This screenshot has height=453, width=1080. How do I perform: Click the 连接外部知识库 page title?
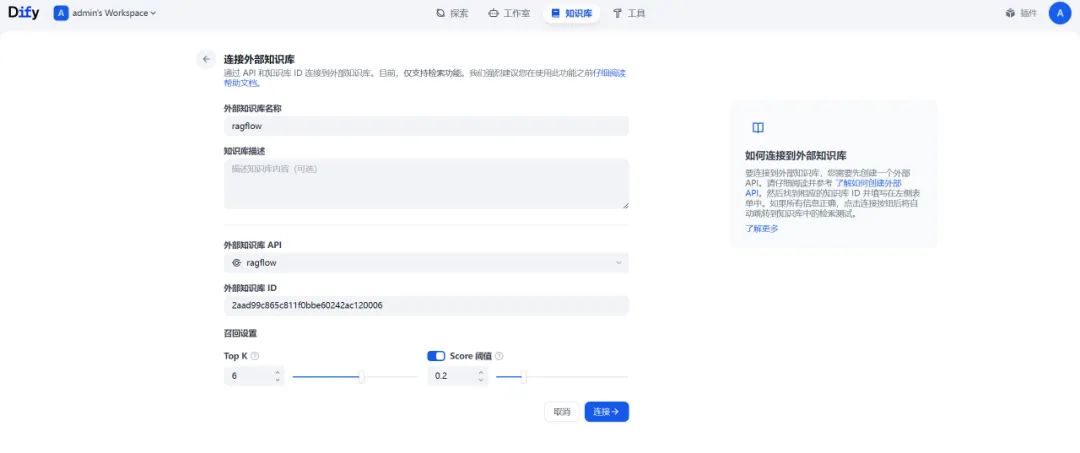pos(259,59)
